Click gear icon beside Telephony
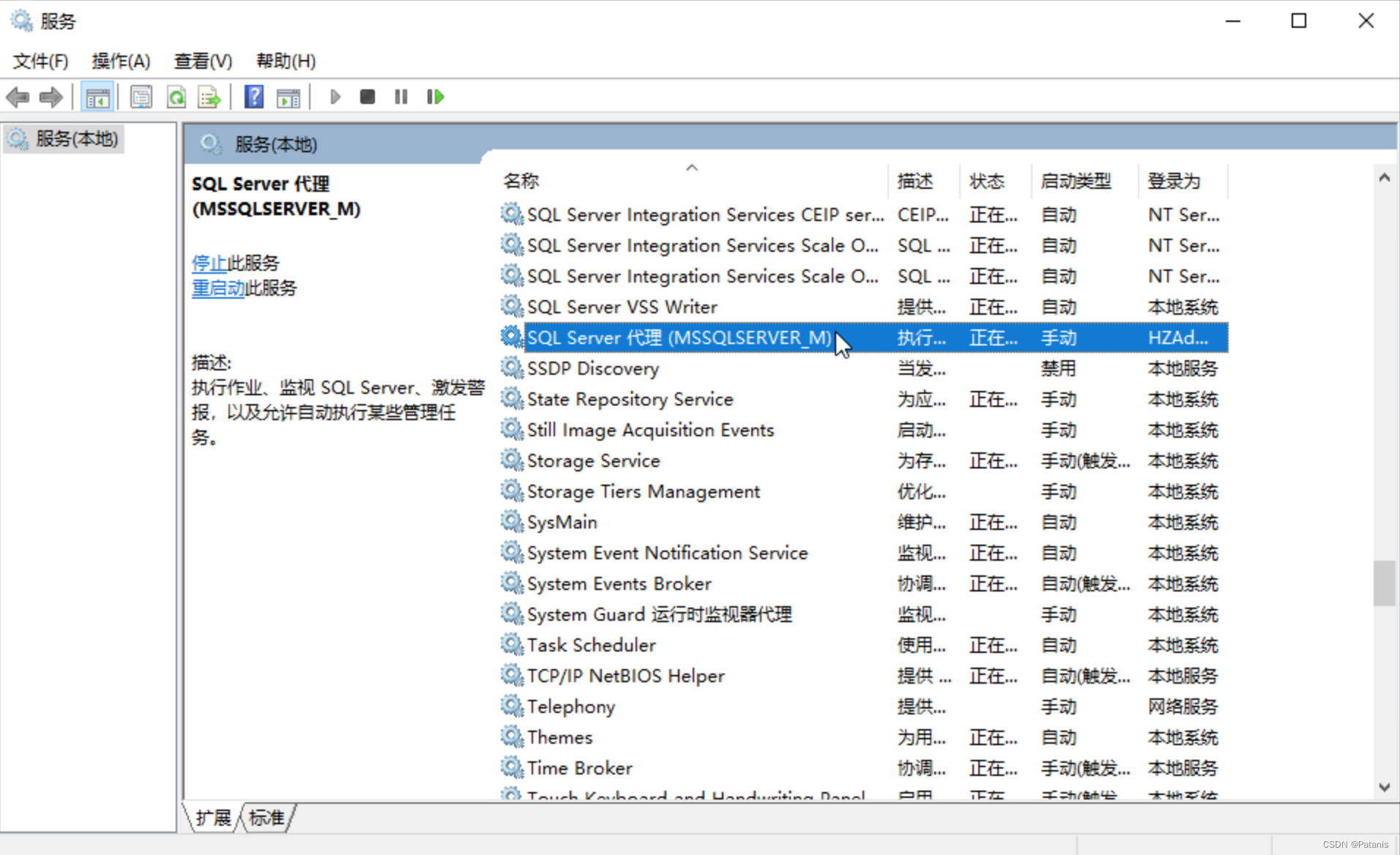 (512, 705)
